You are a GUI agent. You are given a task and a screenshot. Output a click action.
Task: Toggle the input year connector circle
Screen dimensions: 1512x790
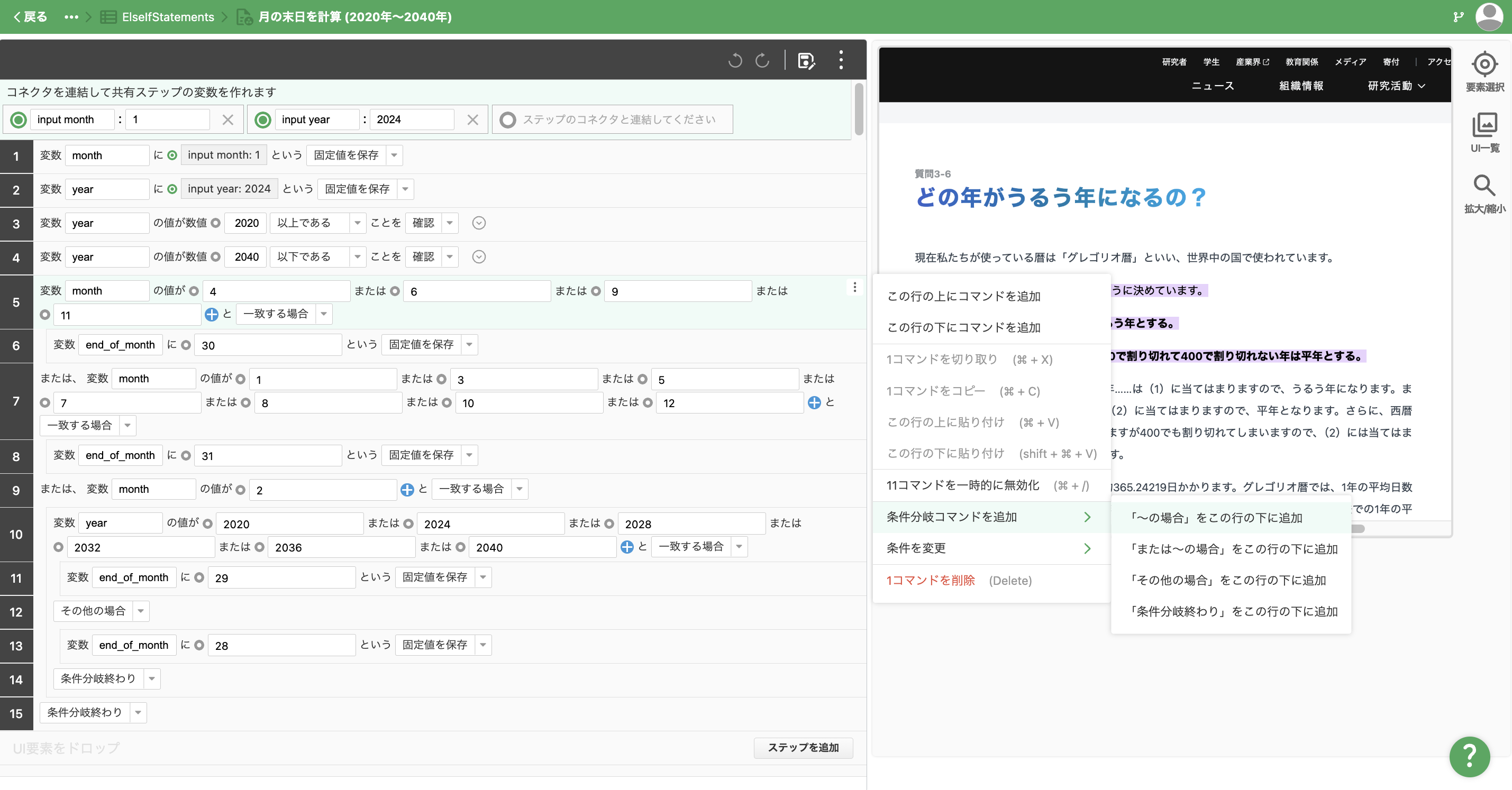[x=263, y=120]
